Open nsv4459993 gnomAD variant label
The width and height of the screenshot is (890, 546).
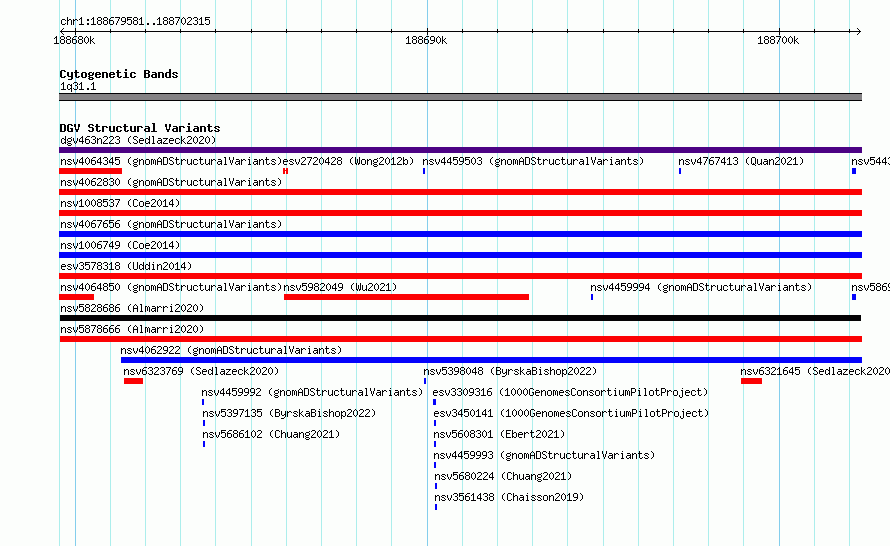click(544, 455)
